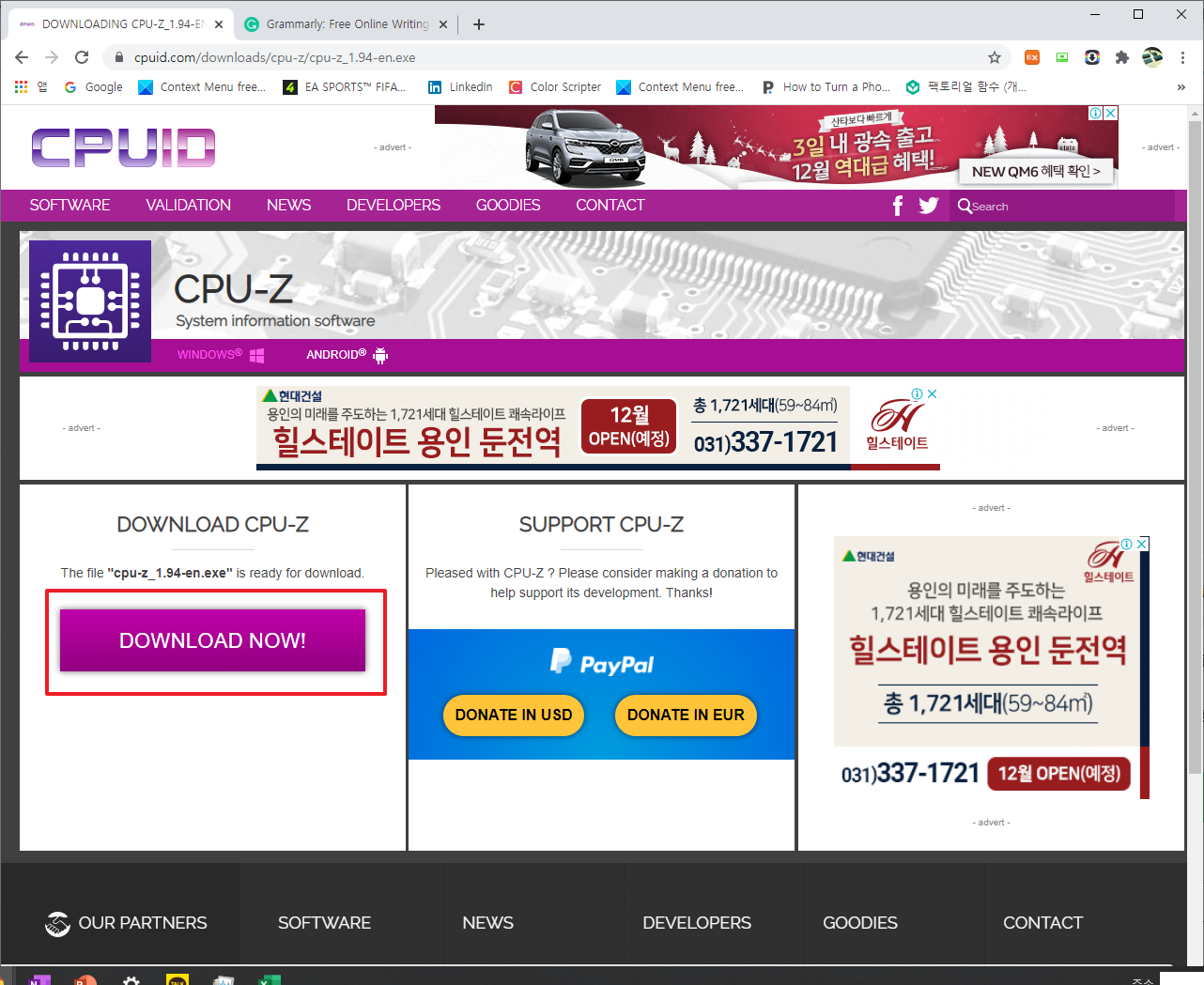
Task: Click the DOWNLOAD NOW! button
Action: (x=212, y=640)
